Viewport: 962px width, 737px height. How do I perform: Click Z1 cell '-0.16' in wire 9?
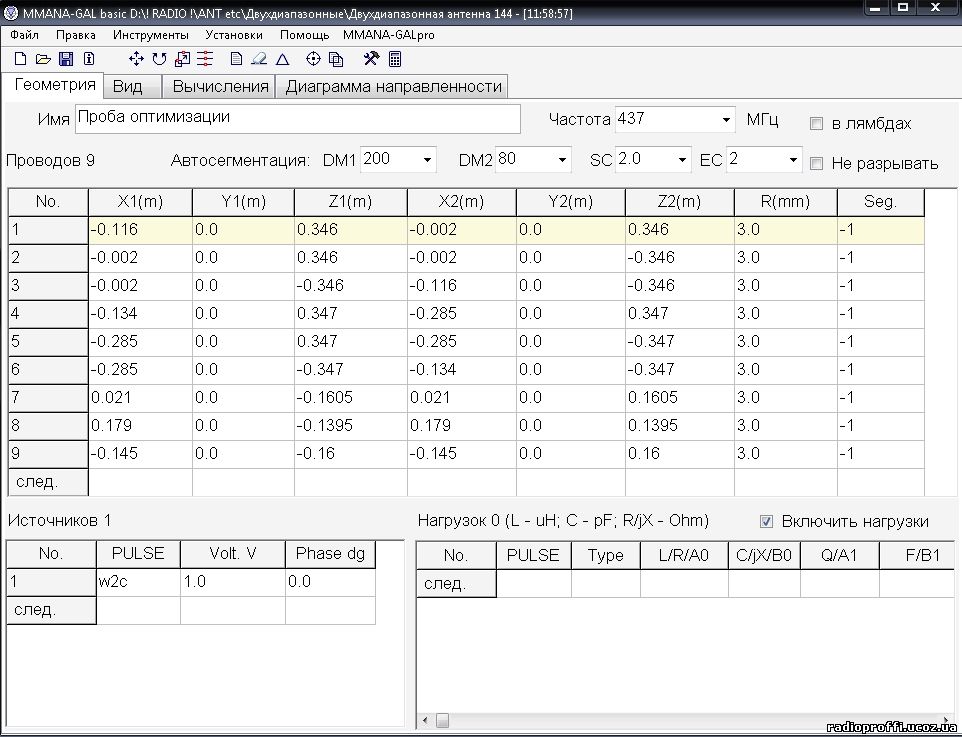click(351, 454)
